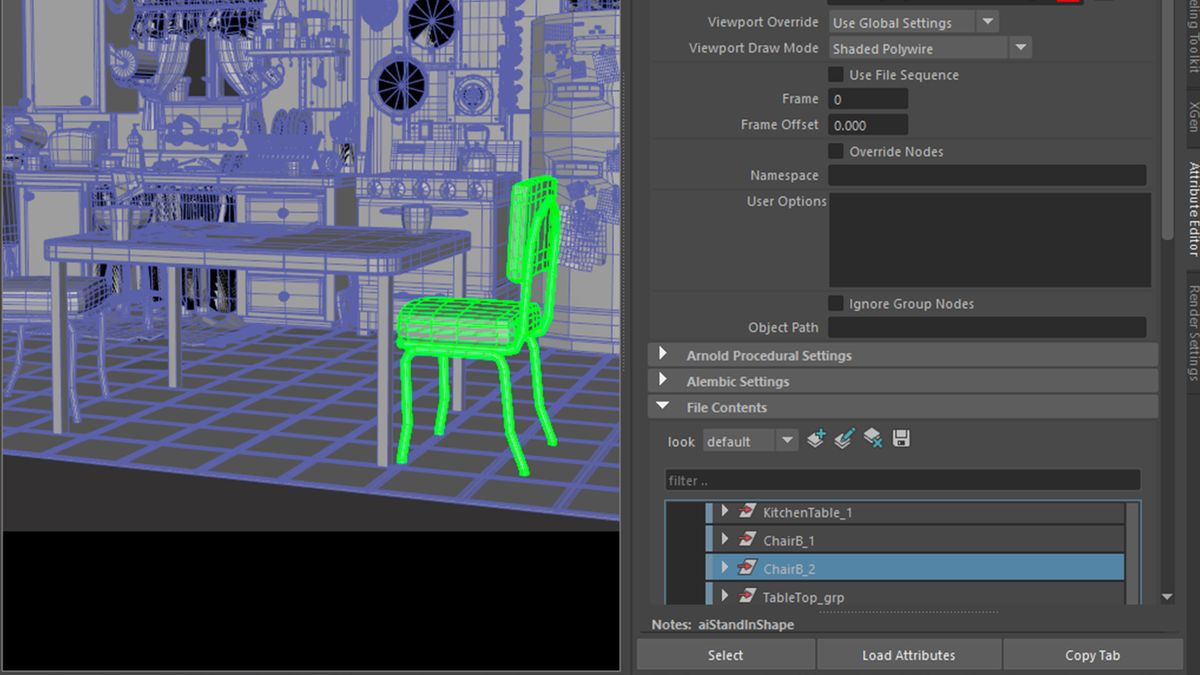This screenshot has width=1200, height=675.
Task: Click the User Options text area
Action: [990, 240]
